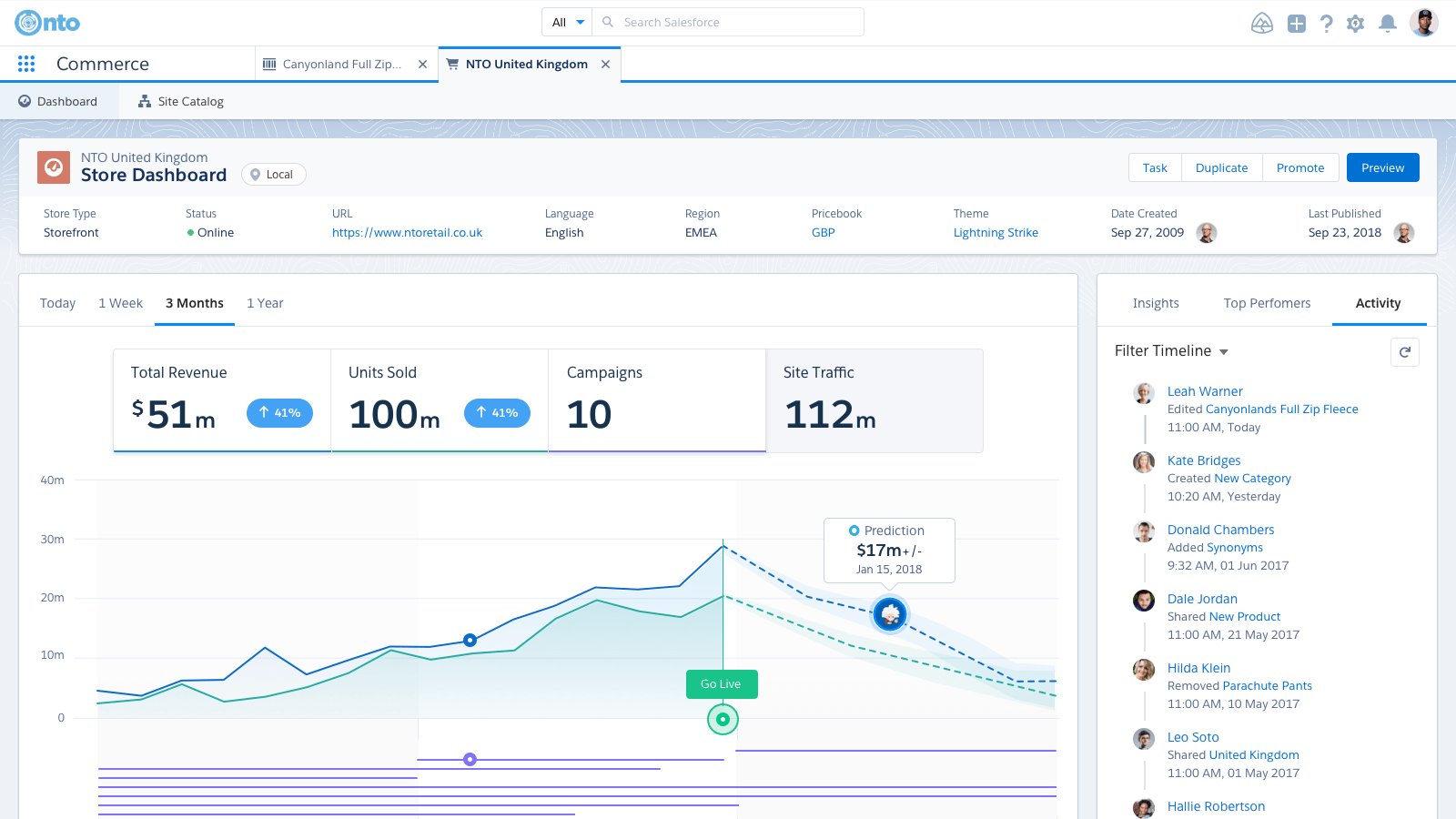
Task: Toggle the Local location pill
Action: pyautogui.click(x=273, y=175)
